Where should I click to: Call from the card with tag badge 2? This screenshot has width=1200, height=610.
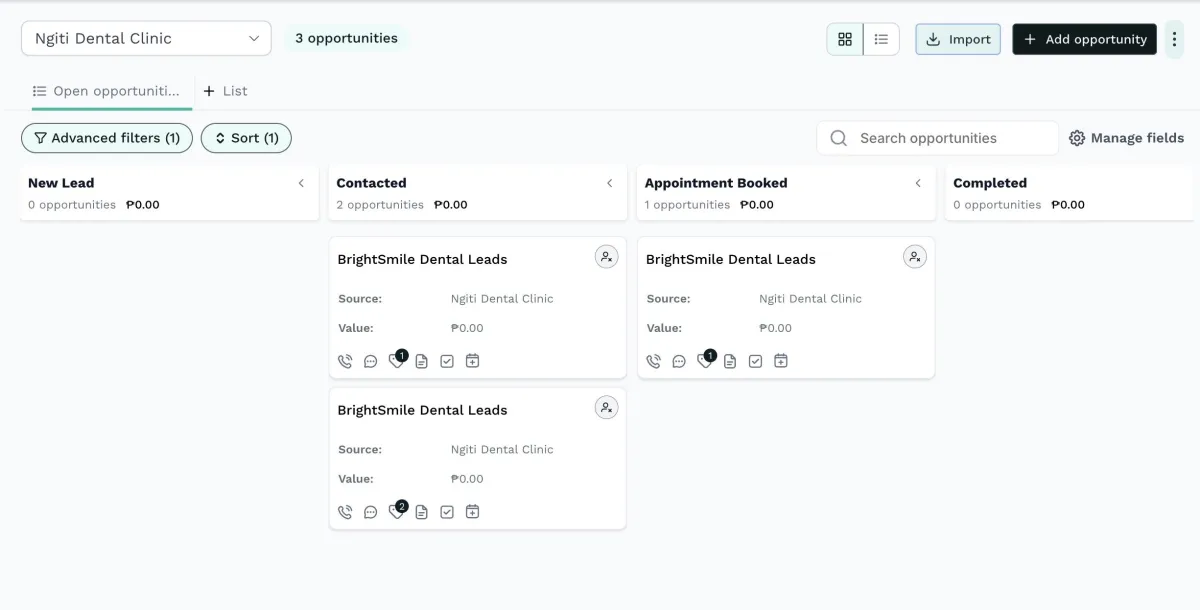[x=345, y=512]
